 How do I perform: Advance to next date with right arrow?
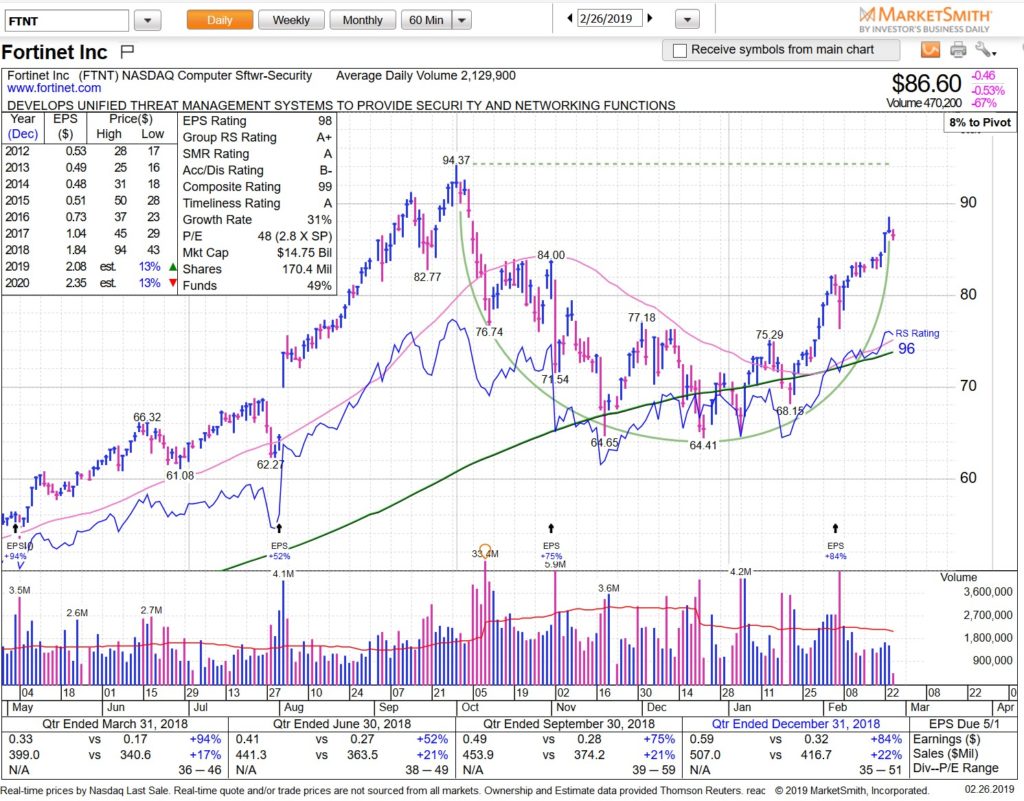coord(650,19)
